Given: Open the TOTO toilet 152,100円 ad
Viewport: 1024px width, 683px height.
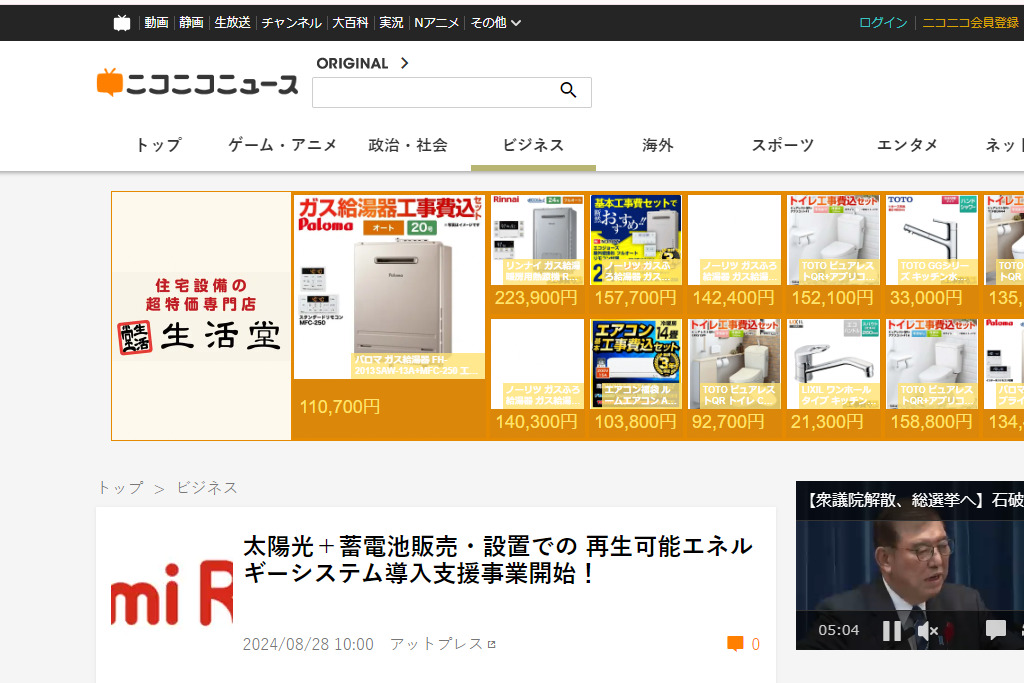Looking at the screenshot, I should [x=833, y=251].
